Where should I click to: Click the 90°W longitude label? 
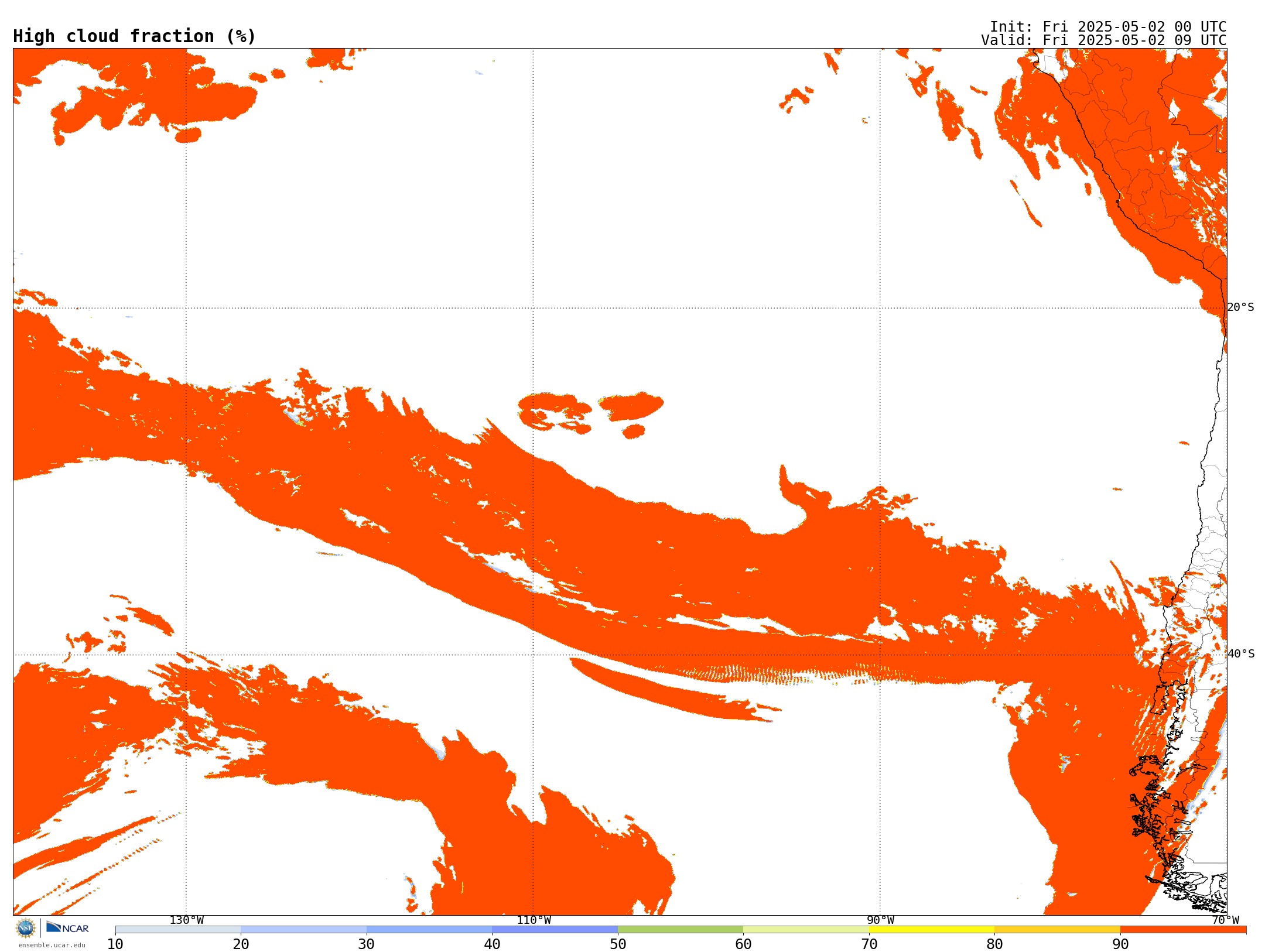pos(880,920)
